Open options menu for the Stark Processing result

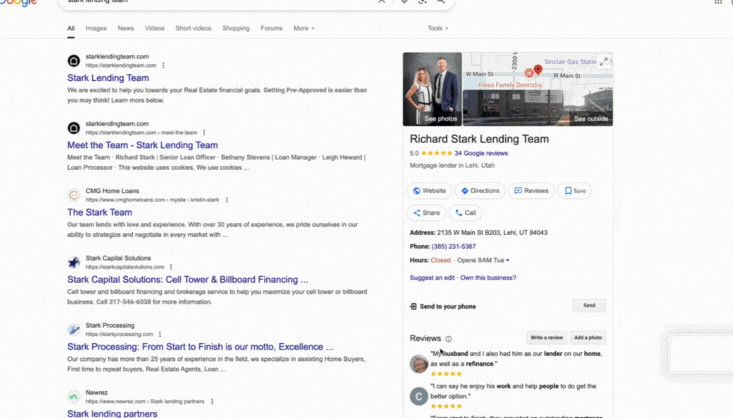tap(160, 334)
